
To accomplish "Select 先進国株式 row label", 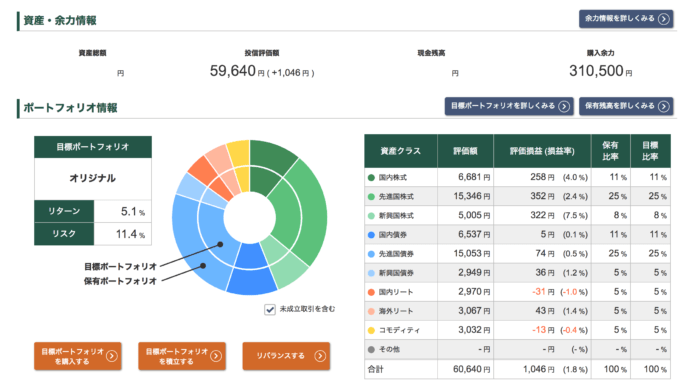I will click(396, 197).
